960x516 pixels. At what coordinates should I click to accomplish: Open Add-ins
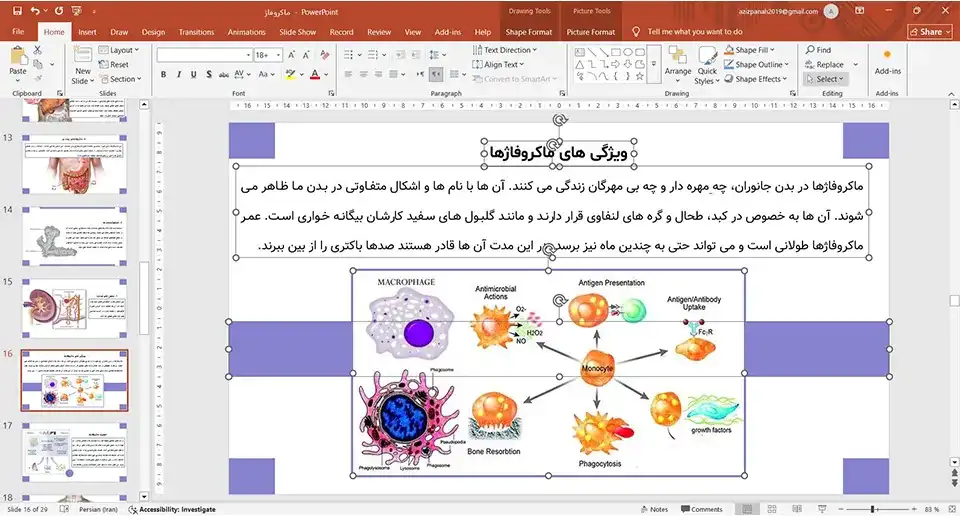[x=887, y=62]
